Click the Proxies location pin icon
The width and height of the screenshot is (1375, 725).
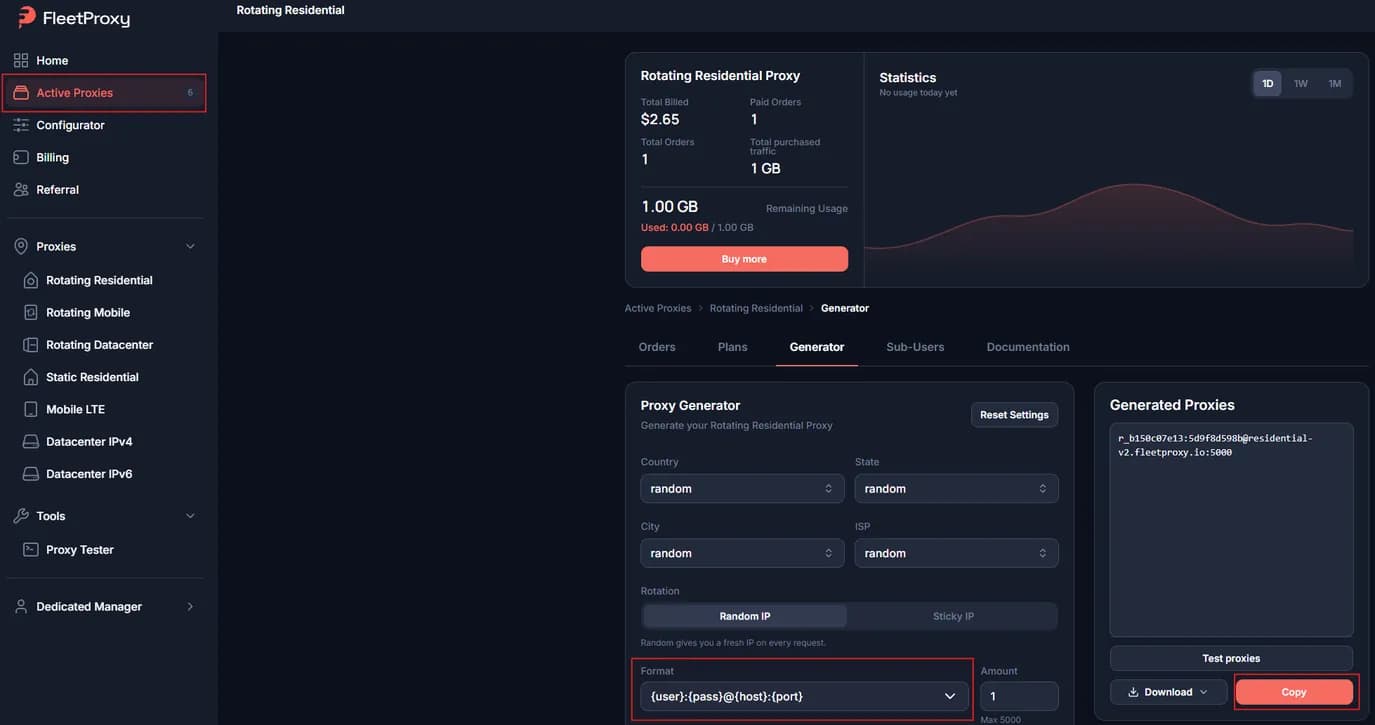[x=21, y=246]
